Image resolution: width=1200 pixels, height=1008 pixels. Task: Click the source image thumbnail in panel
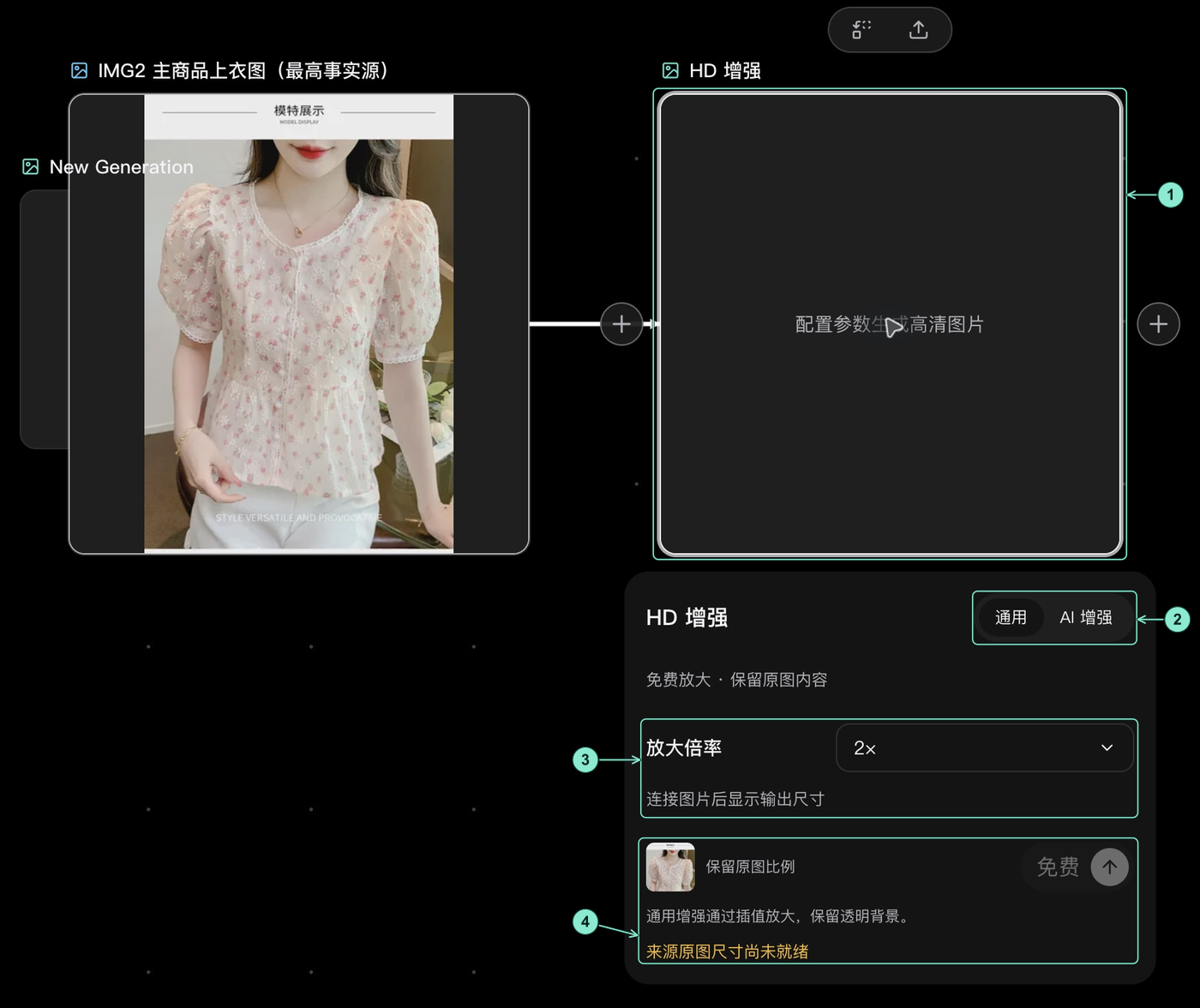(670, 867)
